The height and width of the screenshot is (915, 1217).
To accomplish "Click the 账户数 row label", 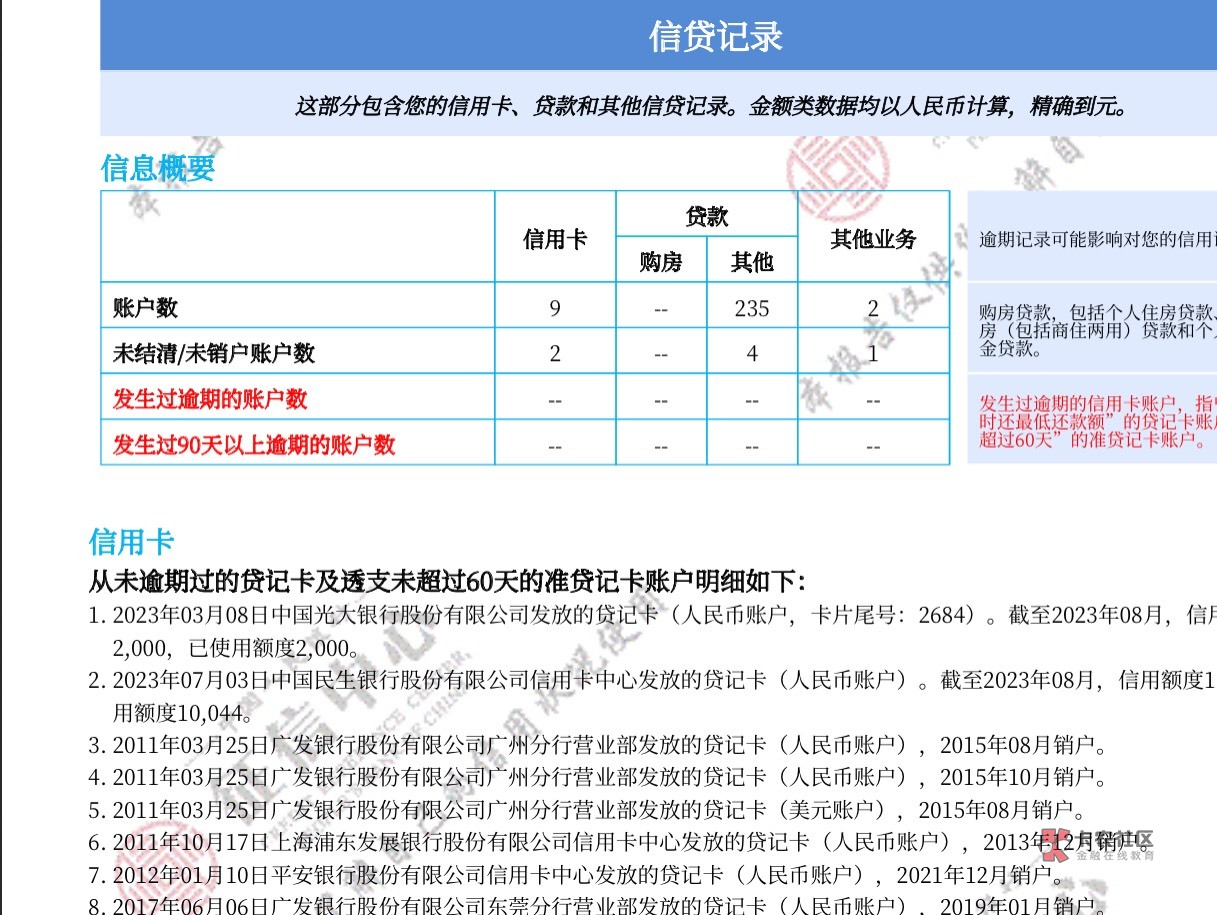I will click(x=146, y=308).
